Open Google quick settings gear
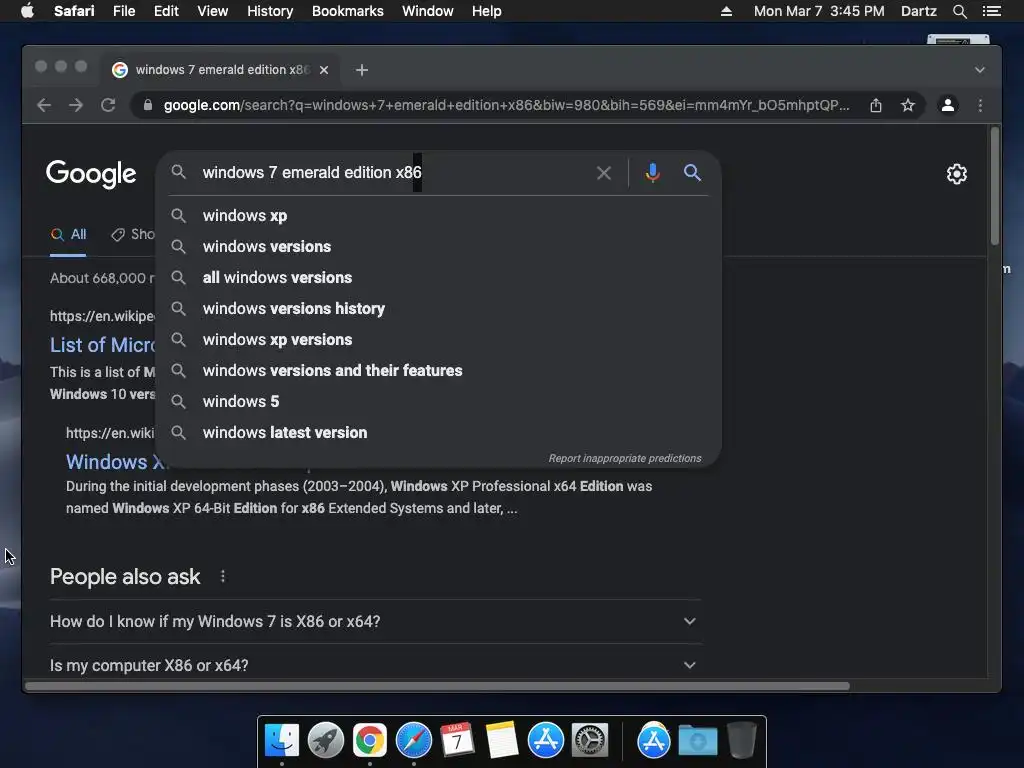The image size is (1024, 768). click(x=957, y=174)
